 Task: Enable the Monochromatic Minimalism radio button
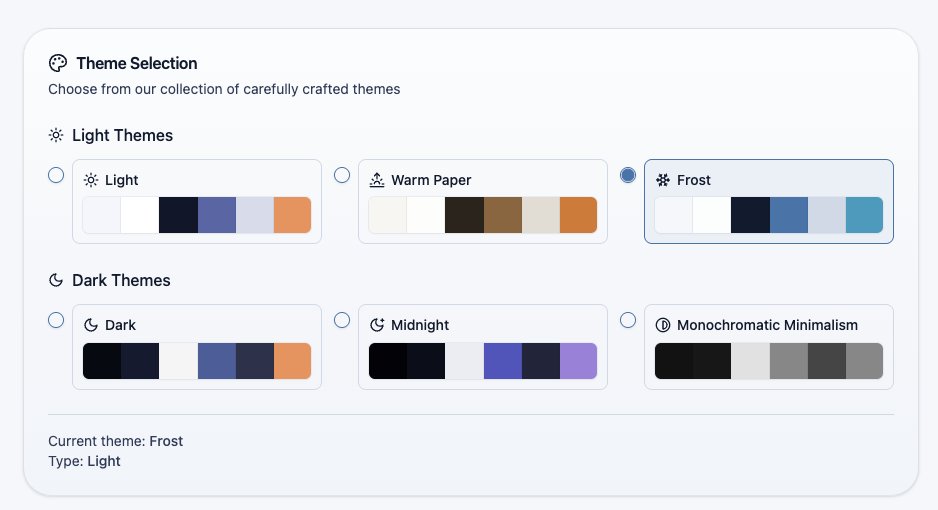pos(628,320)
